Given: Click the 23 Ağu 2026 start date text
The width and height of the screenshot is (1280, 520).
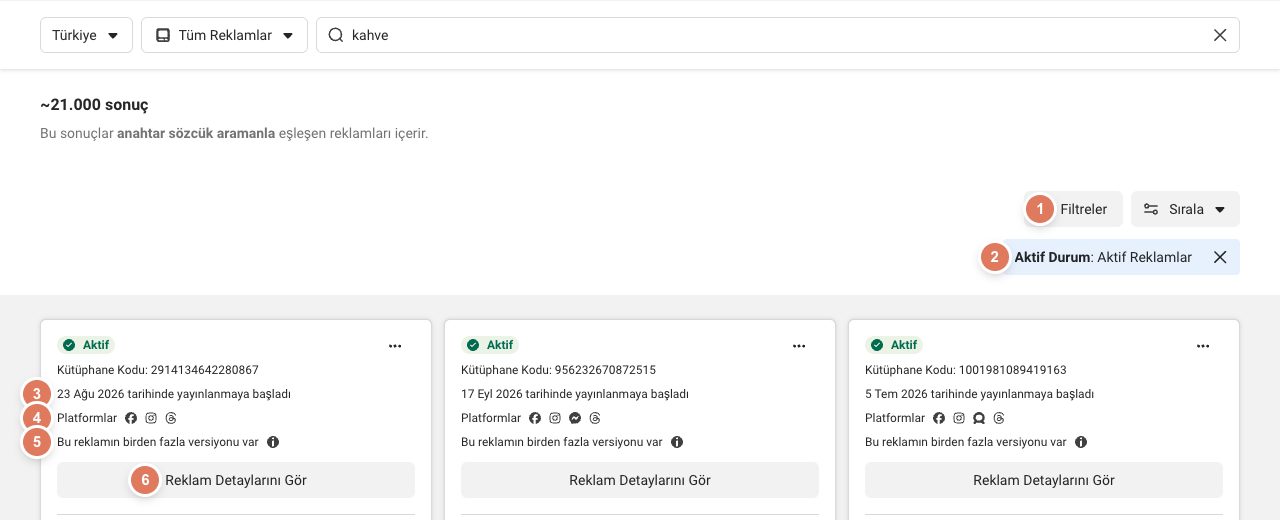Looking at the screenshot, I should pos(174,394).
